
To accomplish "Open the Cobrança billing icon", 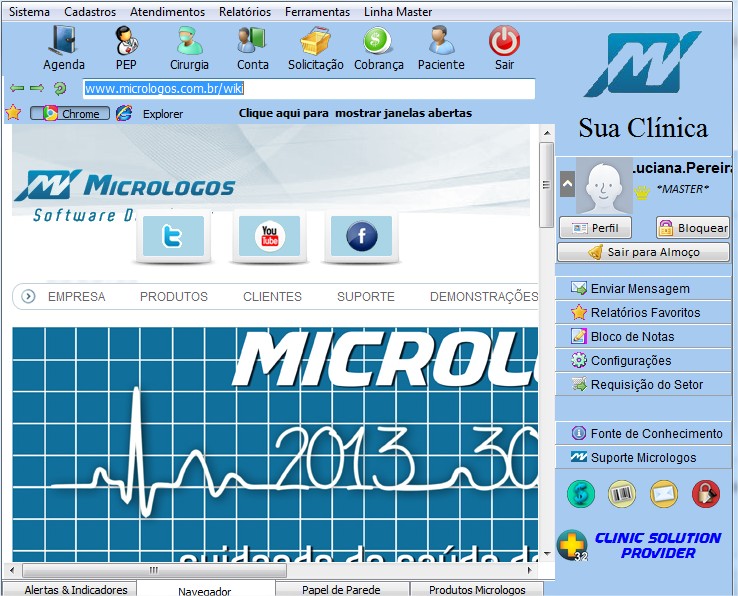I will [378, 48].
